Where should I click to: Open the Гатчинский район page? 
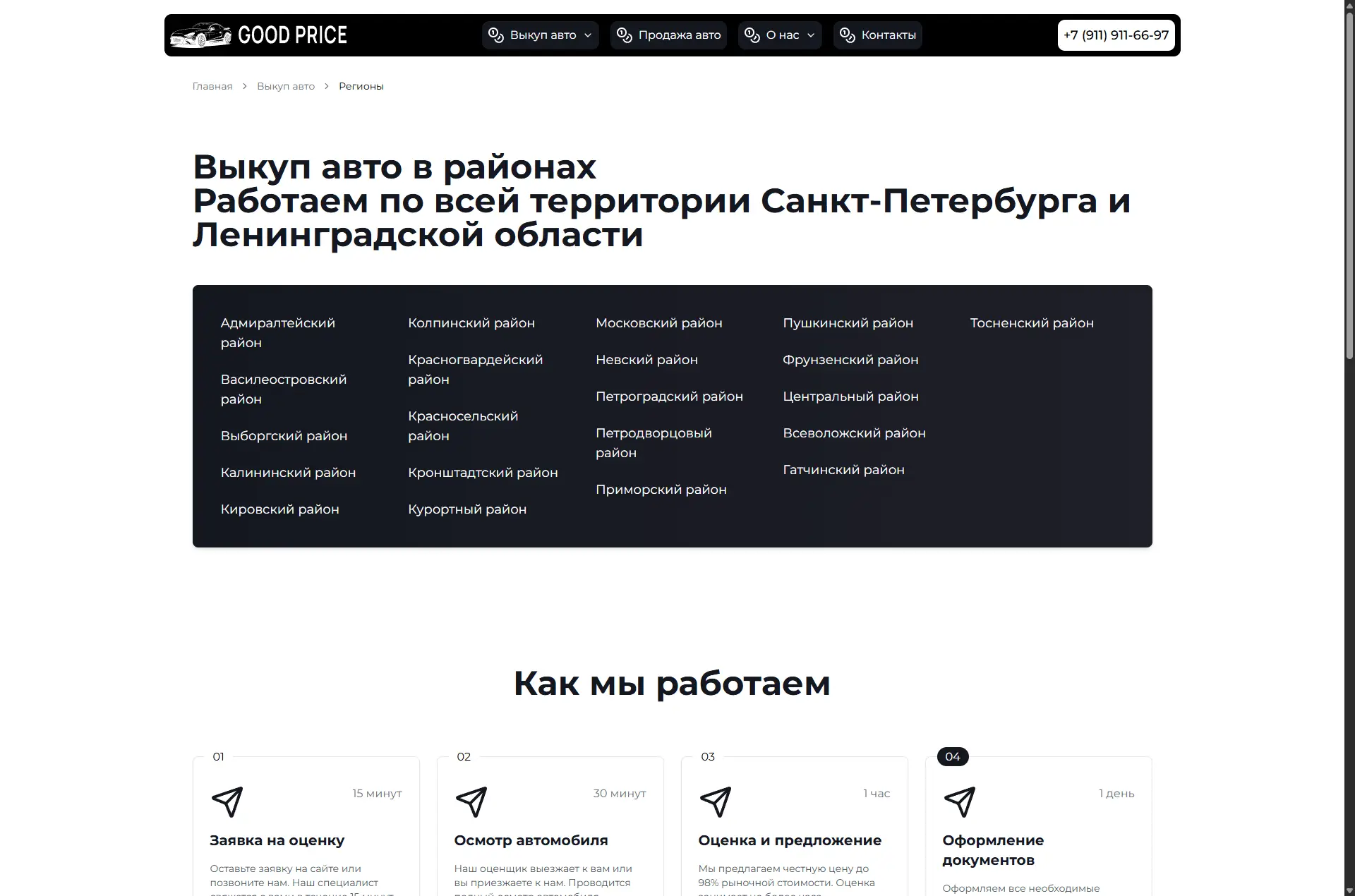843,469
